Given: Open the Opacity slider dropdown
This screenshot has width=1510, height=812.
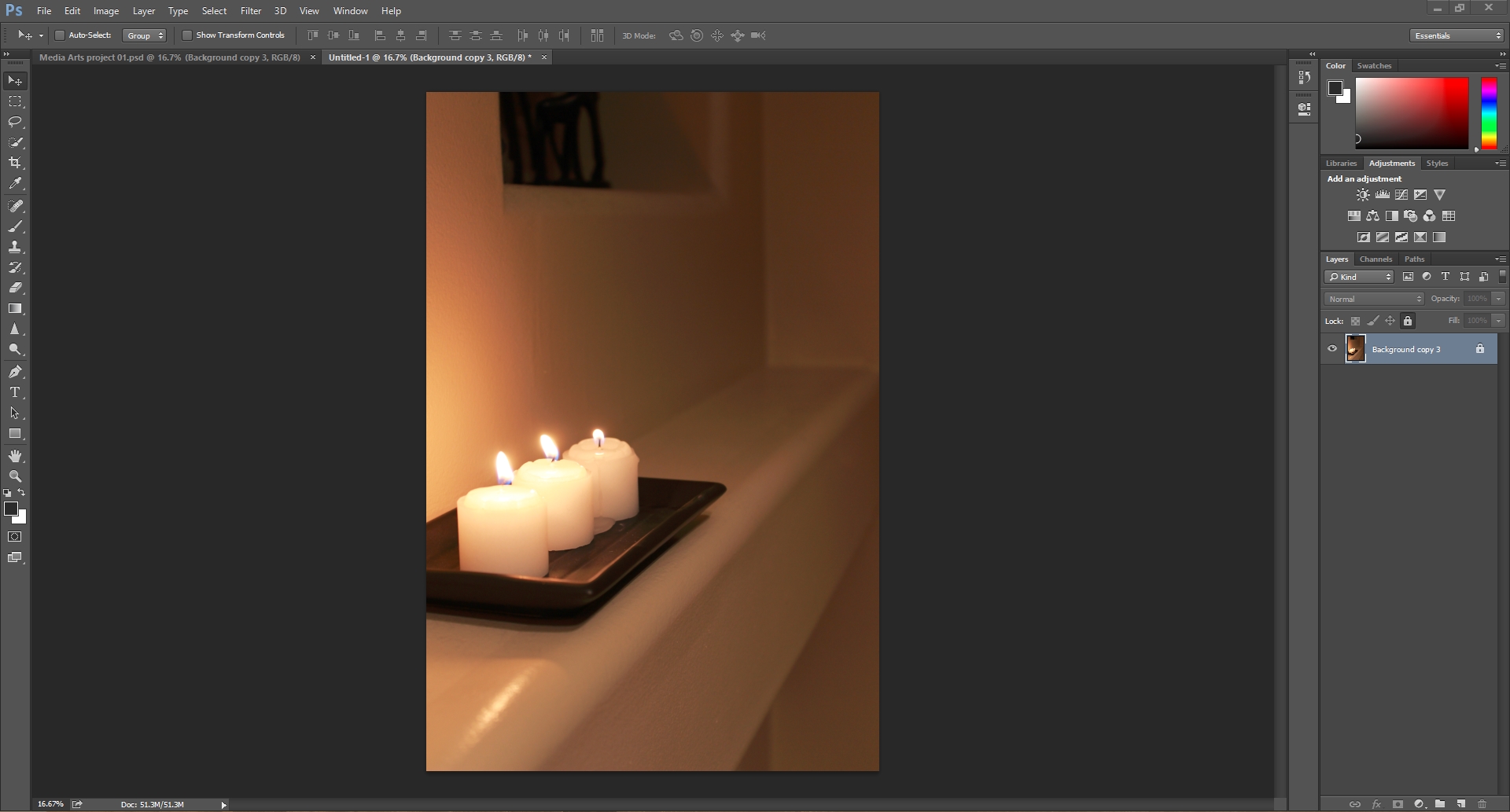Looking at the screenshot, I should [1499, 299].
